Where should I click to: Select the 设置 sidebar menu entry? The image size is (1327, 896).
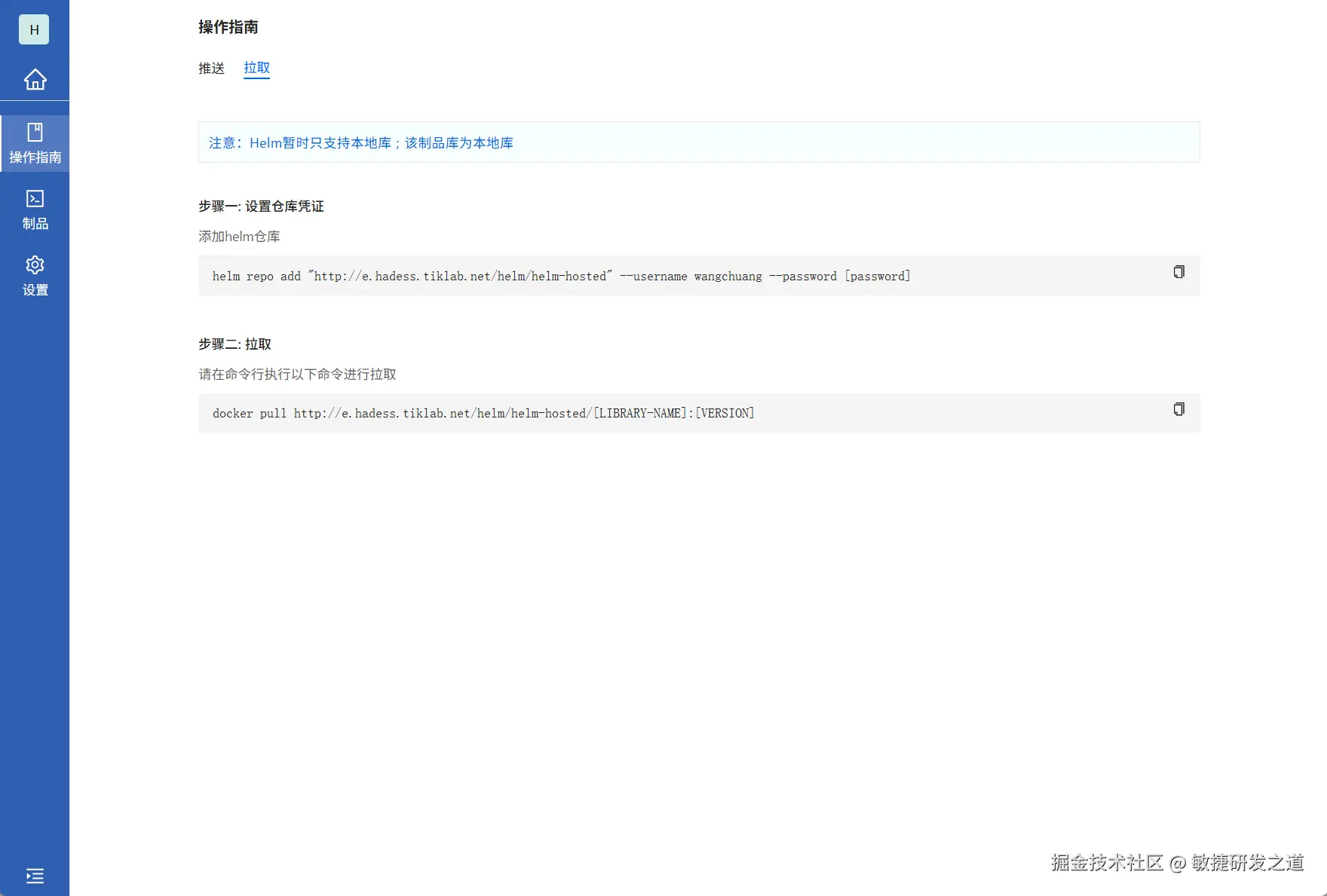click(35, 289)
